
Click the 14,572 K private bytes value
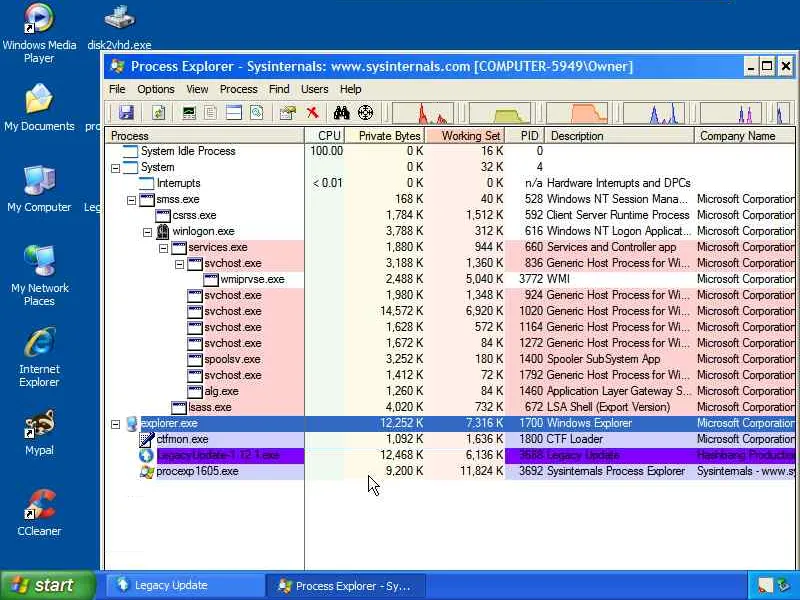402,312
